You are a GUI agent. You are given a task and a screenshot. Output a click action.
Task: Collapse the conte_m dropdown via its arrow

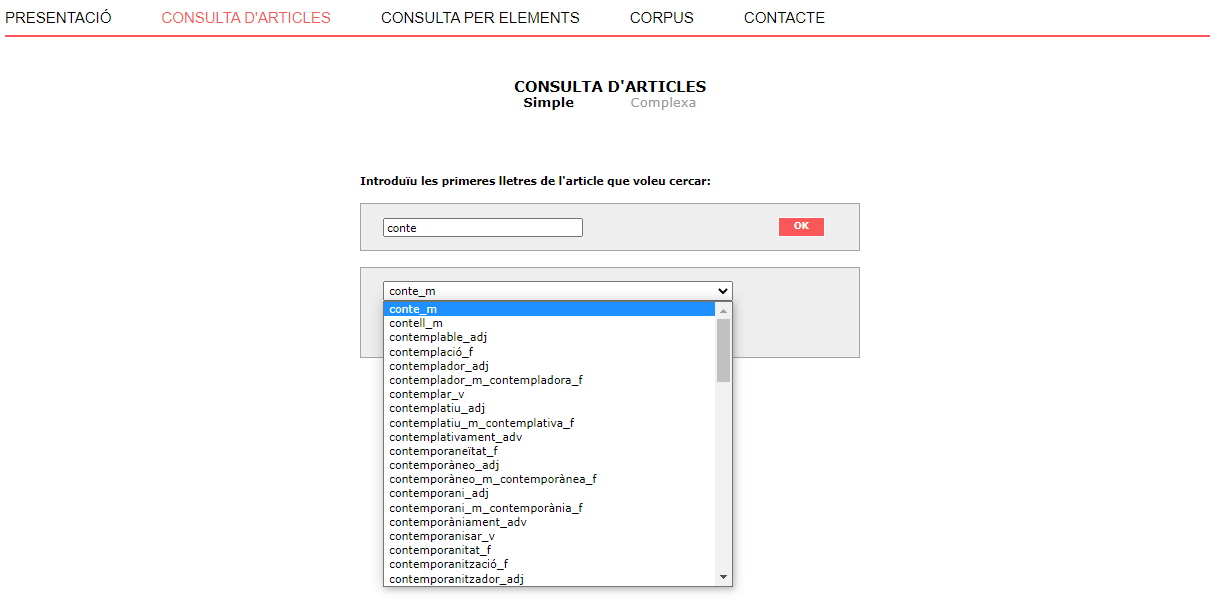pyautogui.click(x=723, y=291)
